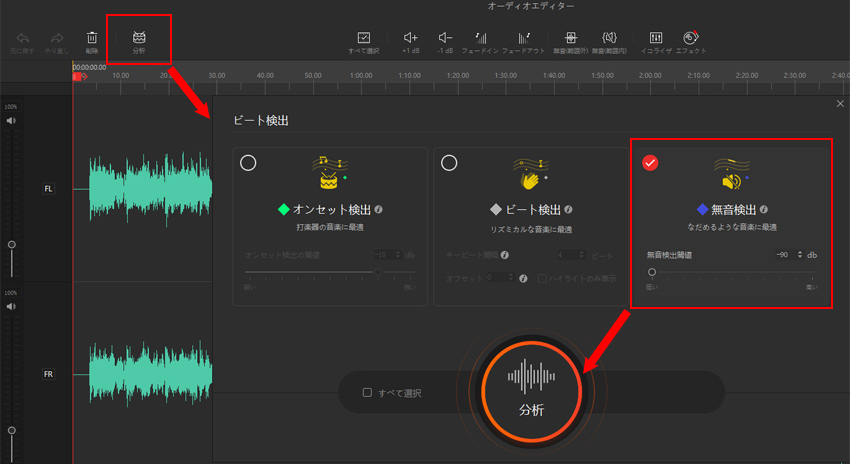
Task: Click the 00:00:00.00 timecode display
Action: [89, 67]
